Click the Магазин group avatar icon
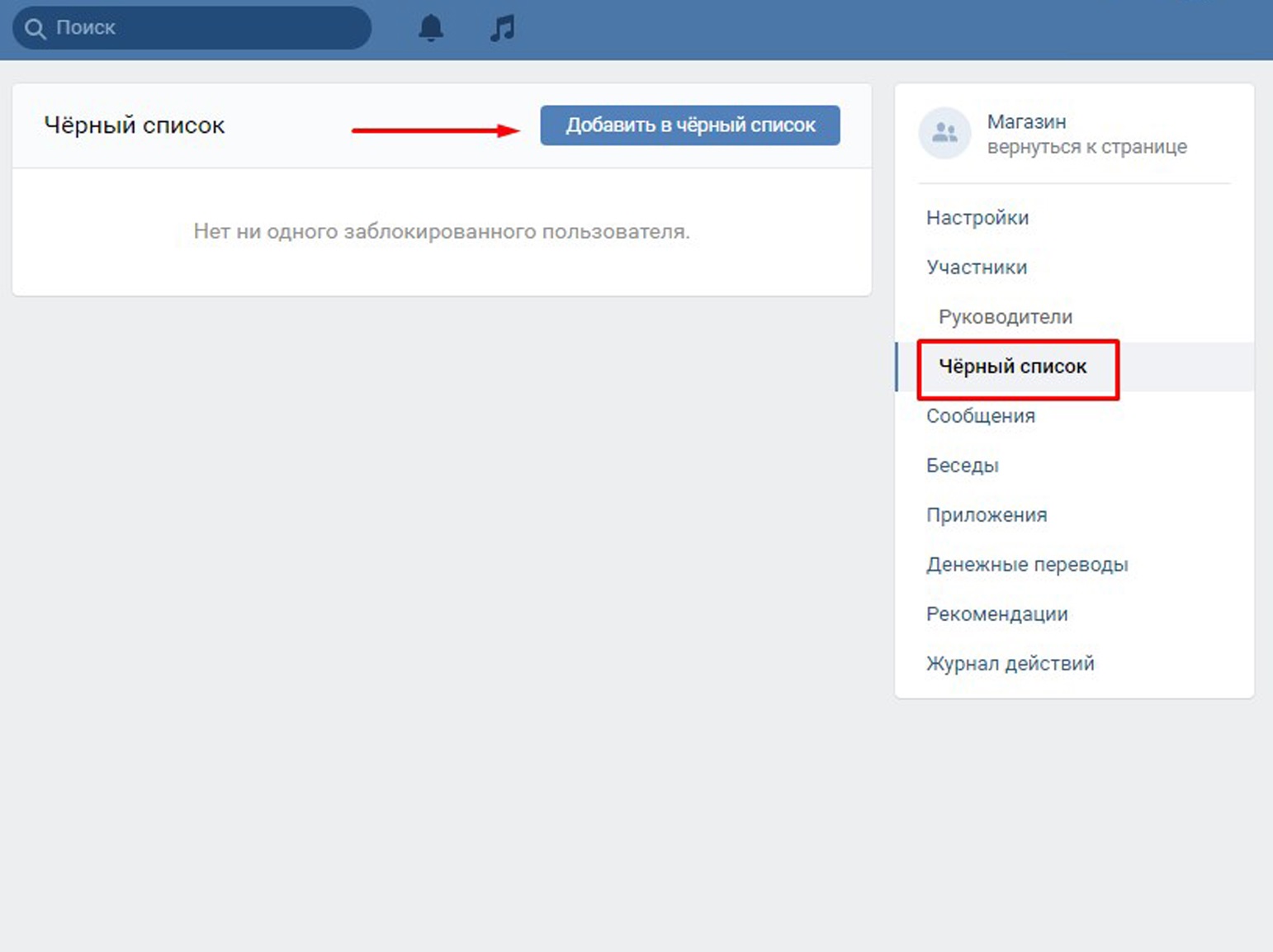 pos(944,133)
